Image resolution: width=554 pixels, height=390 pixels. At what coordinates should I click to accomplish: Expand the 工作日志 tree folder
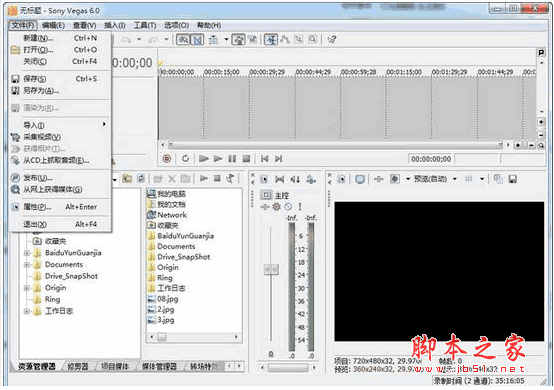(26, 311)
